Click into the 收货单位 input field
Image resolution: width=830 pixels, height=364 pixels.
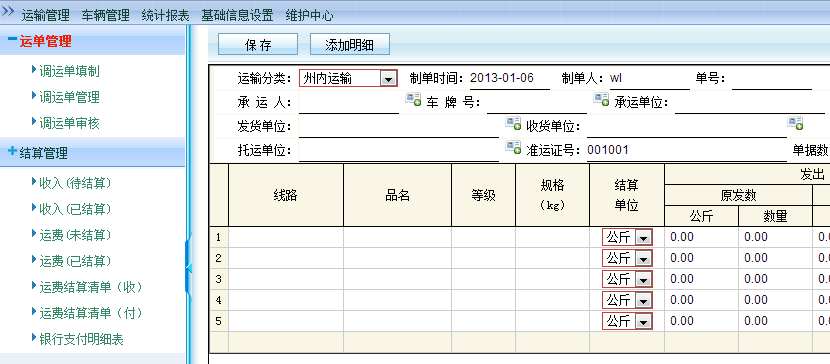[687, 127]
